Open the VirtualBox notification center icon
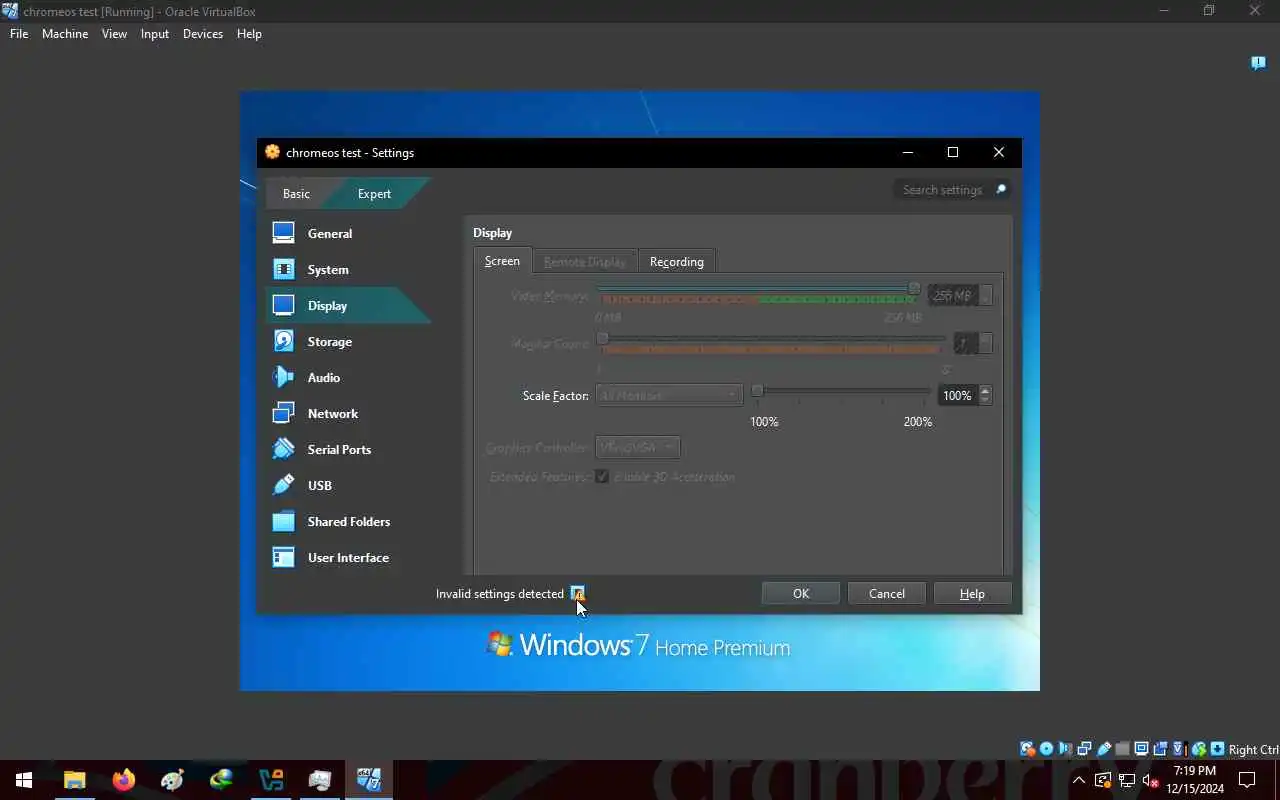The image size is (1280, 800). [1258, 63]
